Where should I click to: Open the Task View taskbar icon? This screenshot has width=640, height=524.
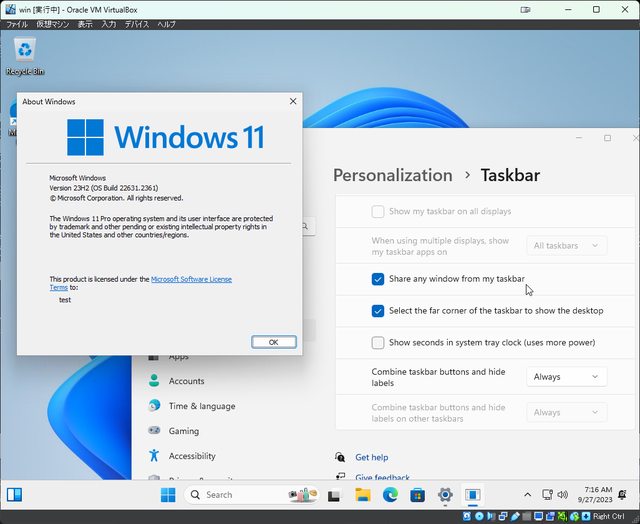335,495
